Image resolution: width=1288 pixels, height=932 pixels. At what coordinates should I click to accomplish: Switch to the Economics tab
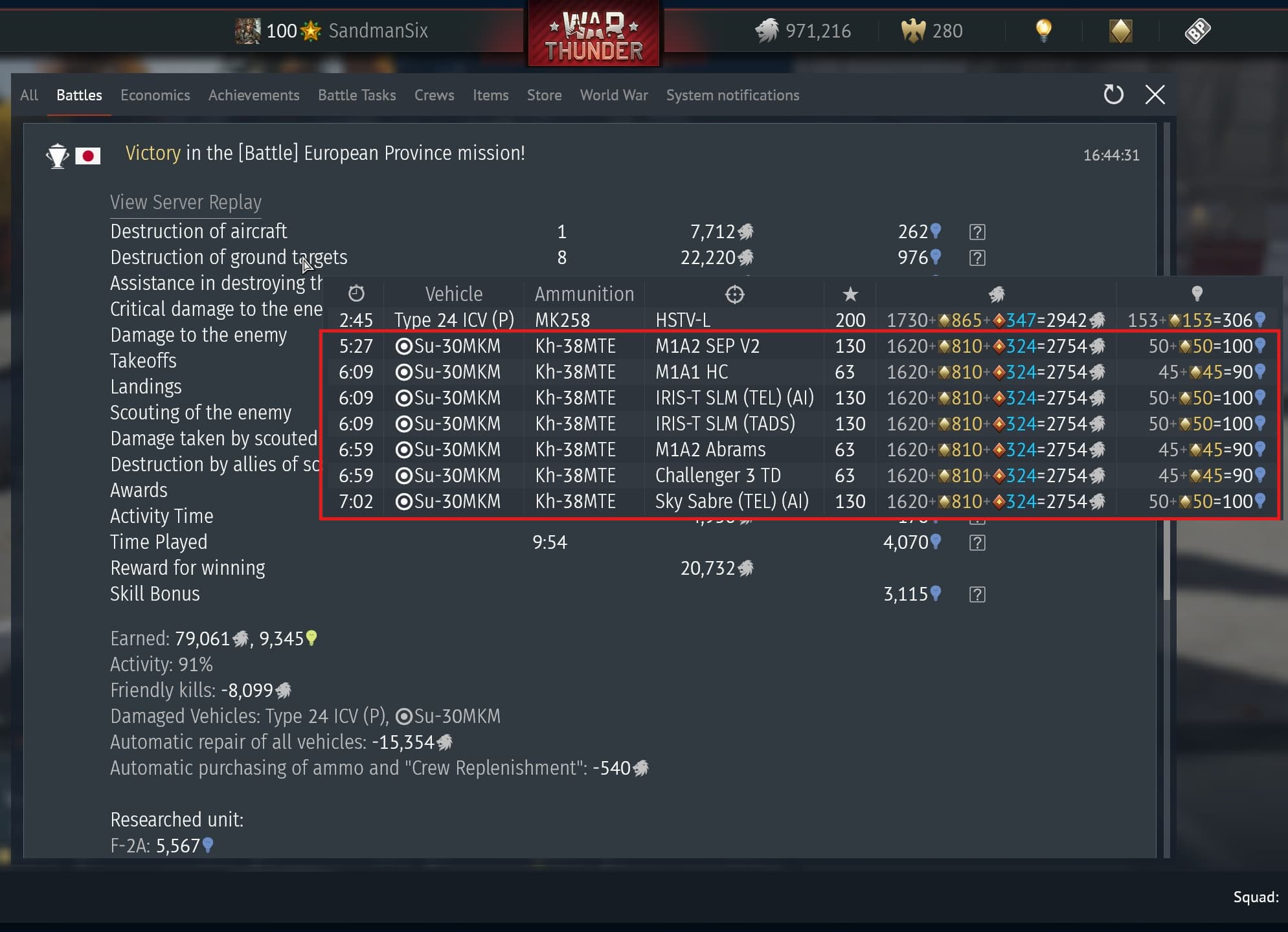pos(155,95)
